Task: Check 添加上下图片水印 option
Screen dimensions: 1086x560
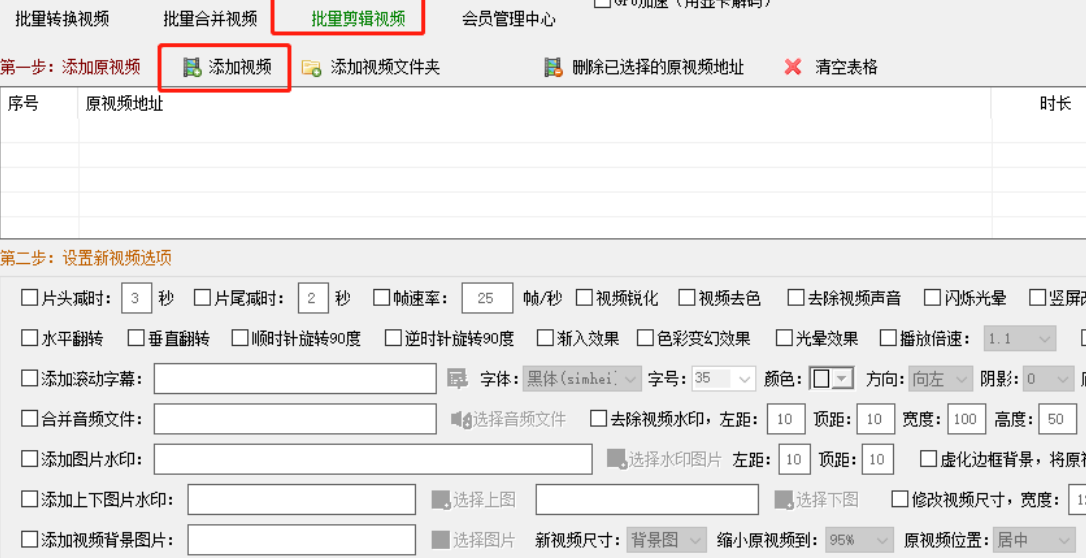Action: [x=30, y=500]
